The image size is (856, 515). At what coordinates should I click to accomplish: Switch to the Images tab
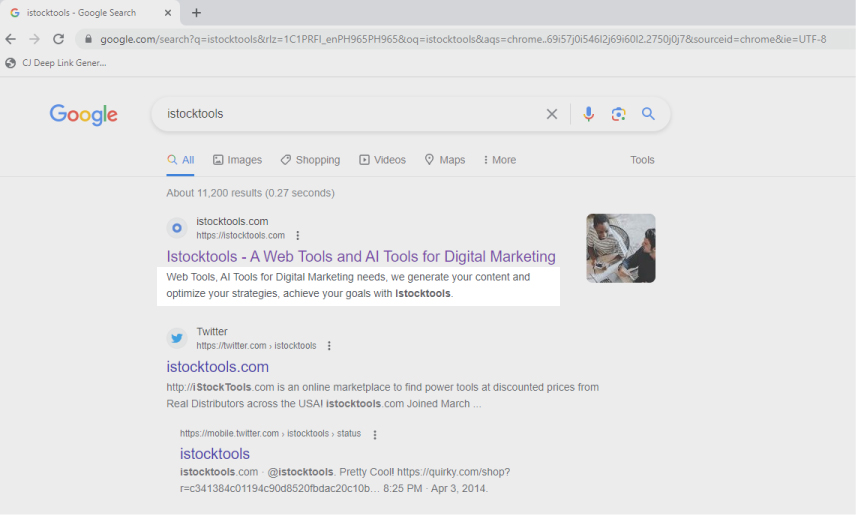point(237,160)
